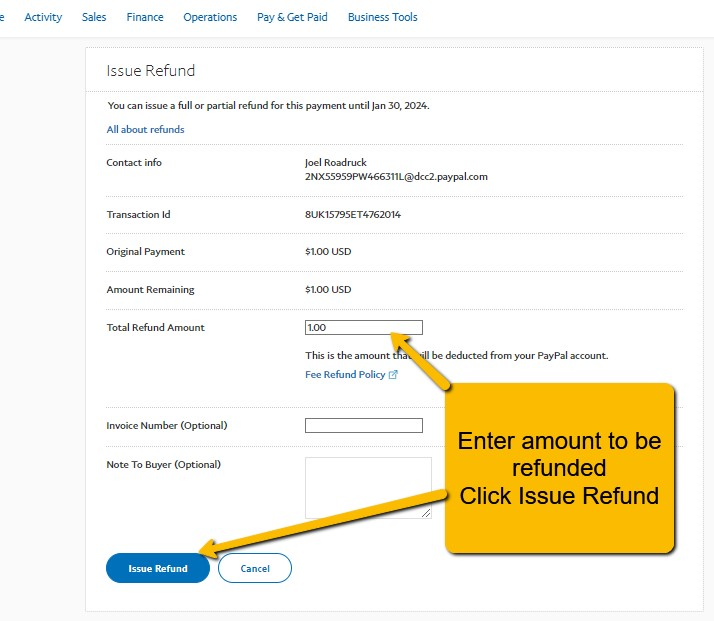Submit with the Issue Refund button
The width and height of the screenshot is (714, 621).
(x=158, y=568)
